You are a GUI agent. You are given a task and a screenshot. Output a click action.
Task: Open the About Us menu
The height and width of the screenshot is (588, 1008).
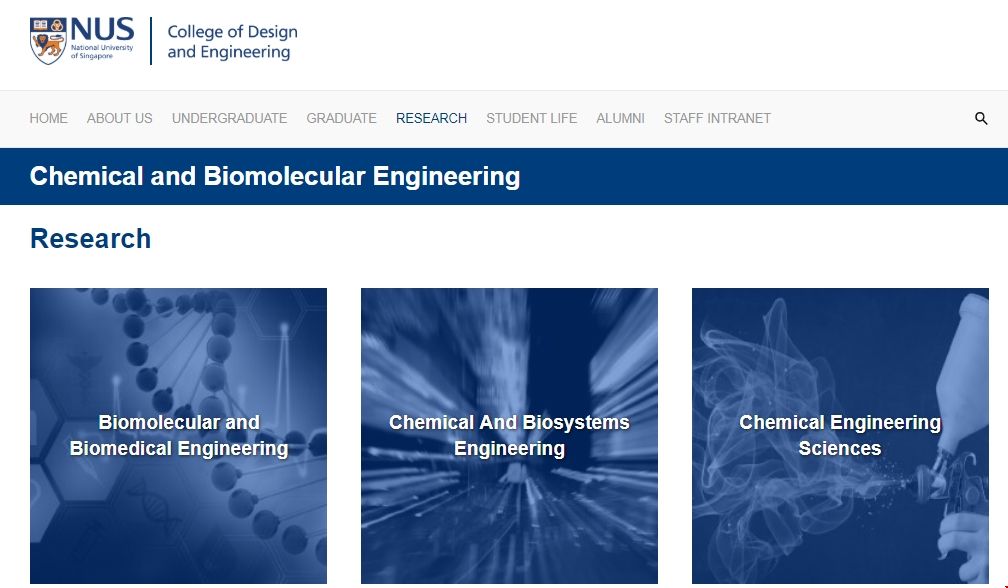coord(120,118)
